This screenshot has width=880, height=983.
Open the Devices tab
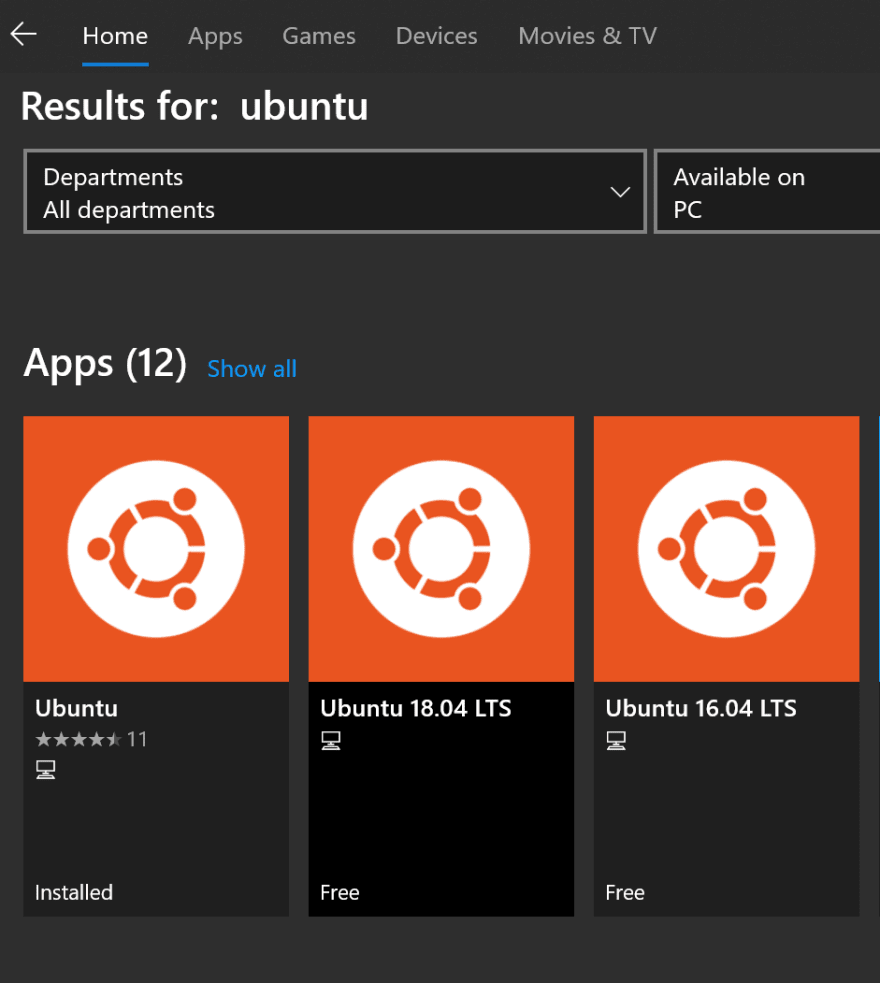(x=436, y=36)
